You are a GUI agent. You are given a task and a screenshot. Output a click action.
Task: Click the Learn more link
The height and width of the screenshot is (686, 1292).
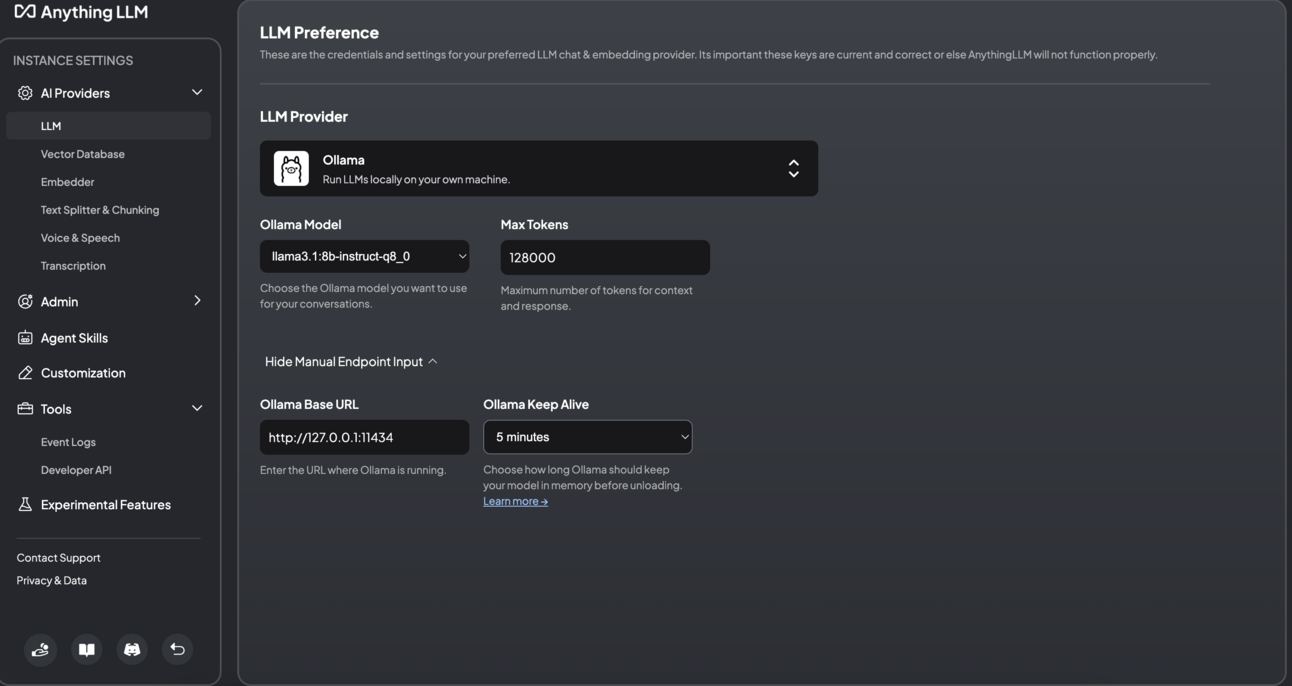pyautogui.click(x=515, y=500)
